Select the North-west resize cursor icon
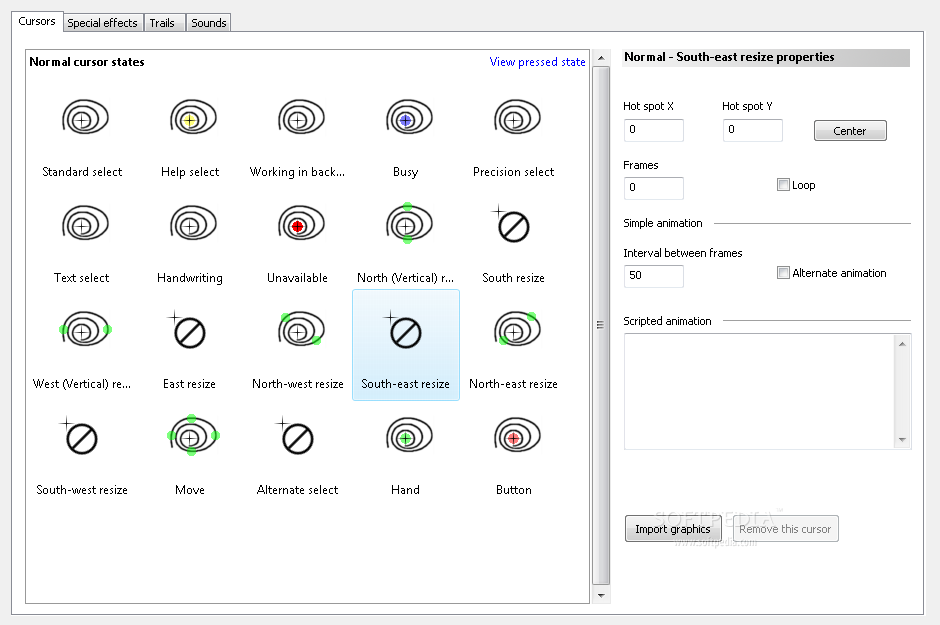This screenshot has width=940, height=625. 301,330
